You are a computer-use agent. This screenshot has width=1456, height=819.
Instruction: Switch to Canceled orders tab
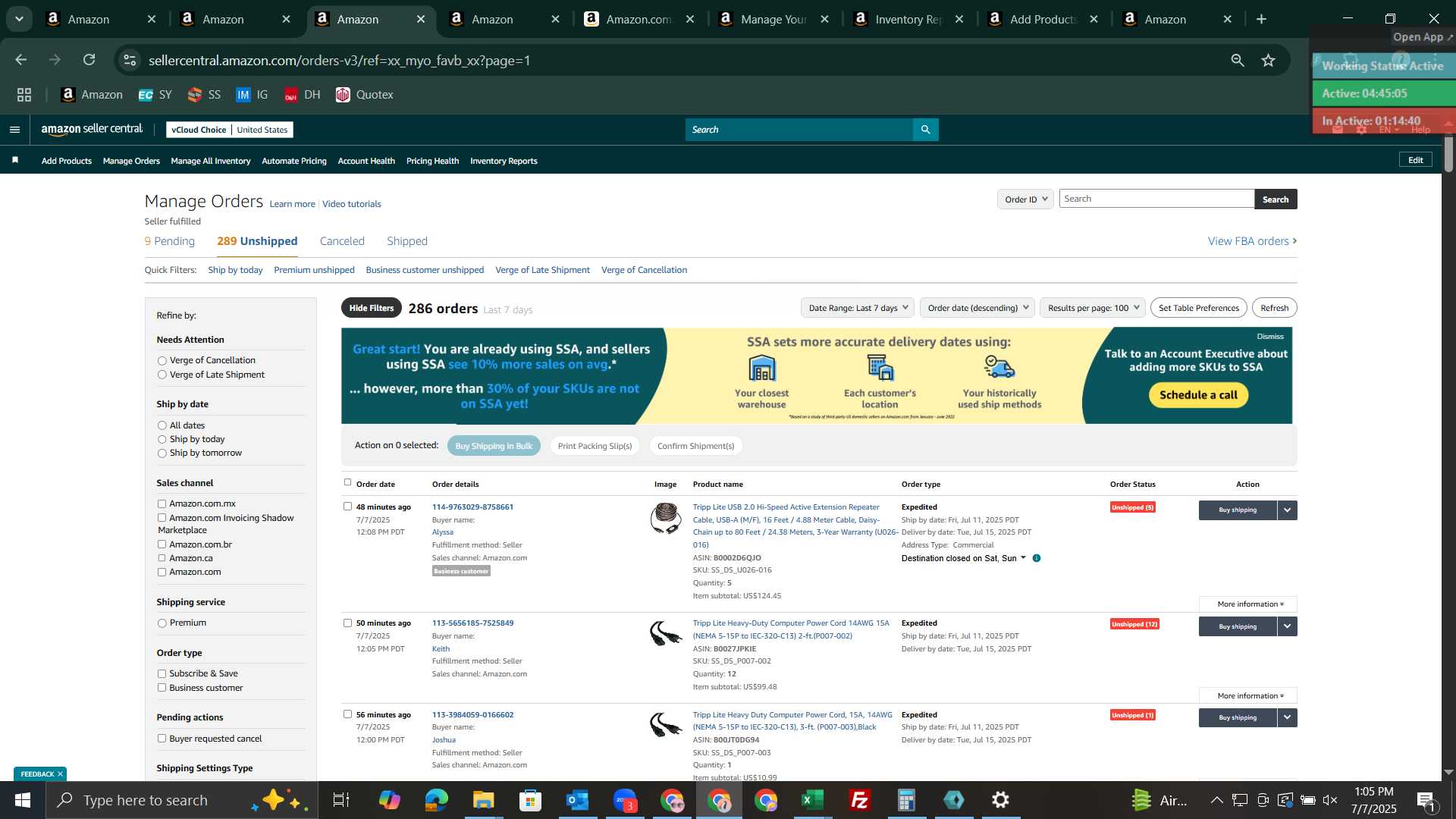(x=342, y=241)
